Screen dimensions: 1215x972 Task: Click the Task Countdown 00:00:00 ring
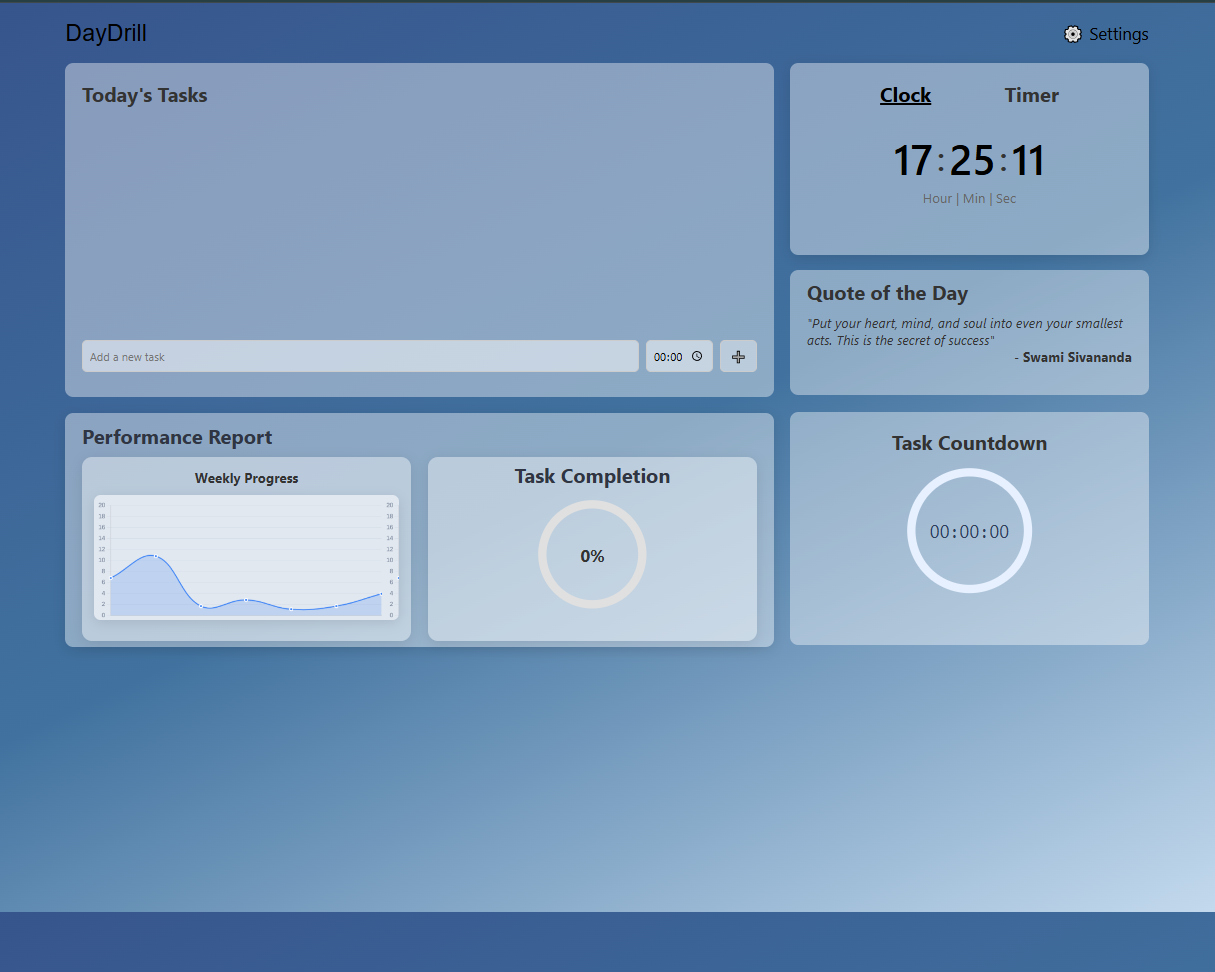(969, 531)
